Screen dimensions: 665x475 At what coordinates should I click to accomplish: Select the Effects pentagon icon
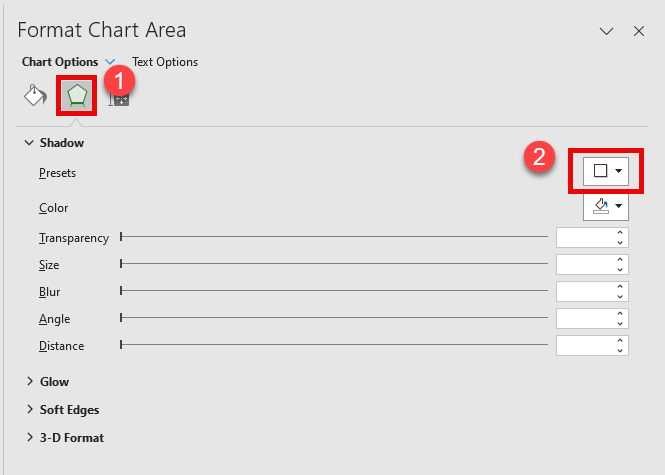[77, 95]
